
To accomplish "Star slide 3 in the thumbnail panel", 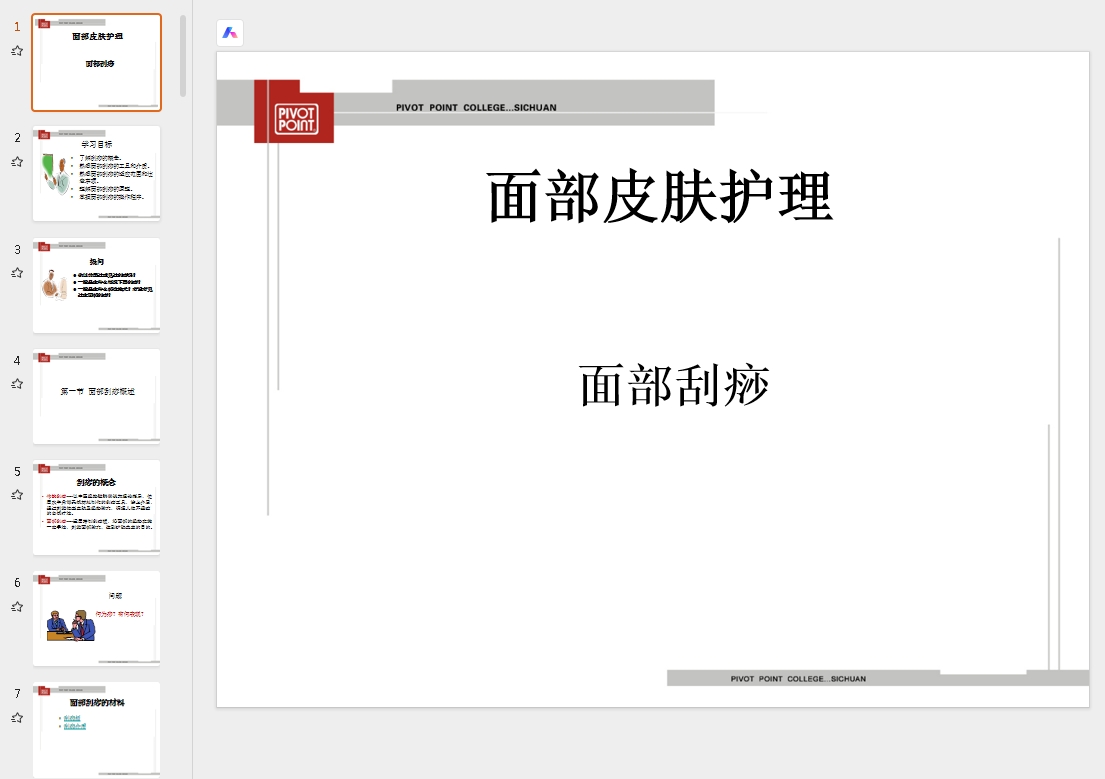I will [17, 273].
